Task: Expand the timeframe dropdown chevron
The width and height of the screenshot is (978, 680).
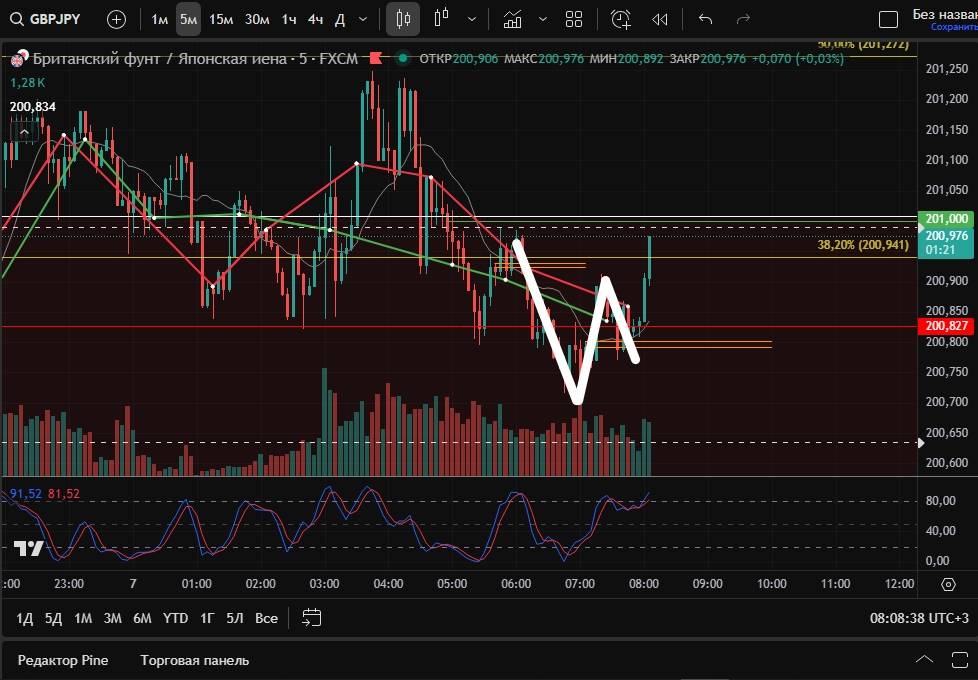Action: click(x=363, y=19)
